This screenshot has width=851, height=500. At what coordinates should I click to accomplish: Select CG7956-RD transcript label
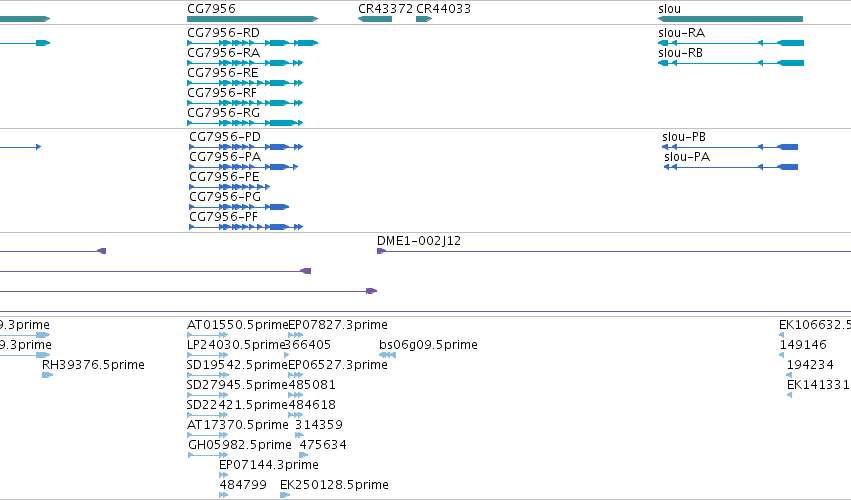(x=224, y=33)
